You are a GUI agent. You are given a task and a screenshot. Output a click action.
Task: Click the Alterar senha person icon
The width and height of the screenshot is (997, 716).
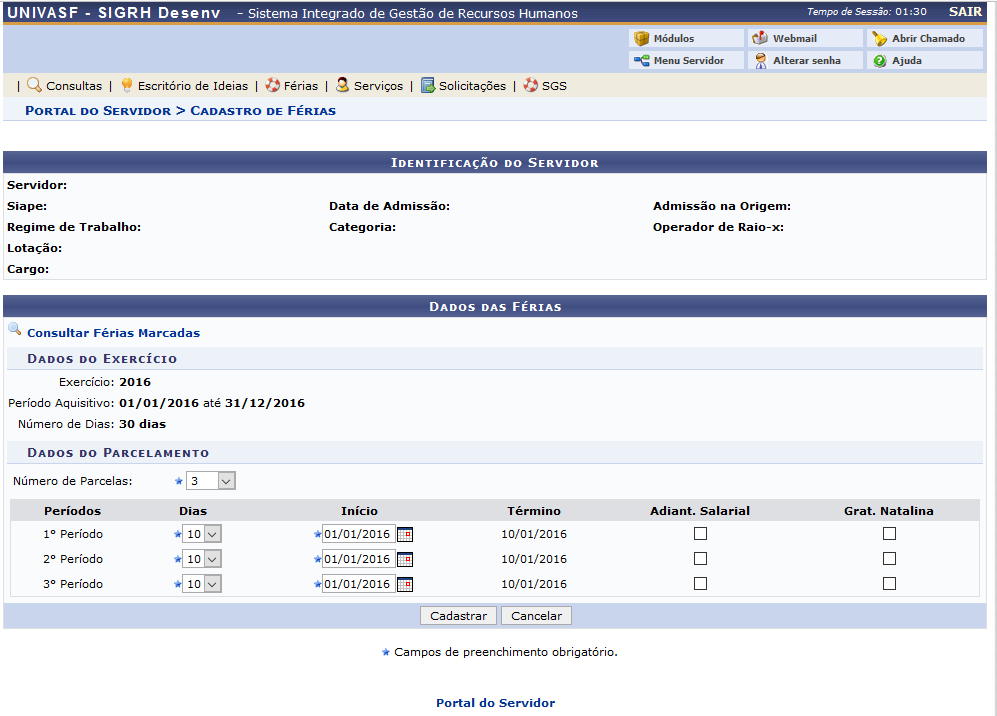760,61
